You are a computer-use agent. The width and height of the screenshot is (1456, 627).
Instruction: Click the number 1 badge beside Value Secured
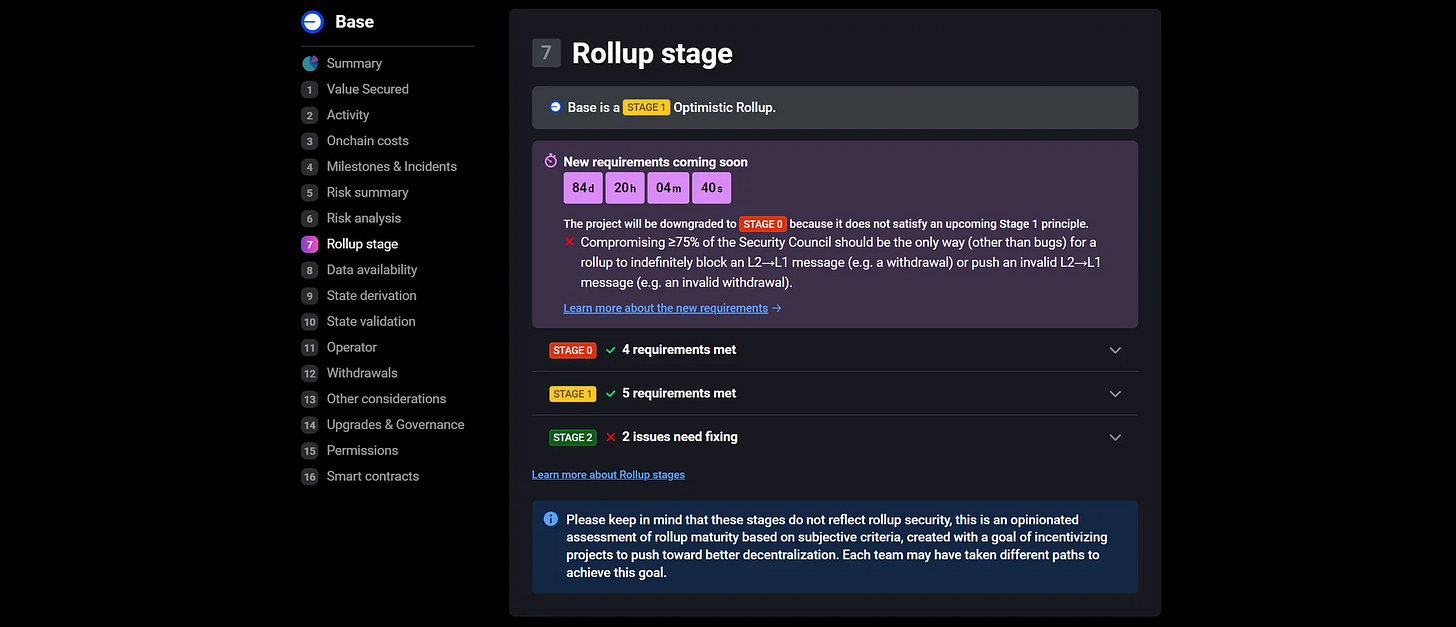click(310, 89)
